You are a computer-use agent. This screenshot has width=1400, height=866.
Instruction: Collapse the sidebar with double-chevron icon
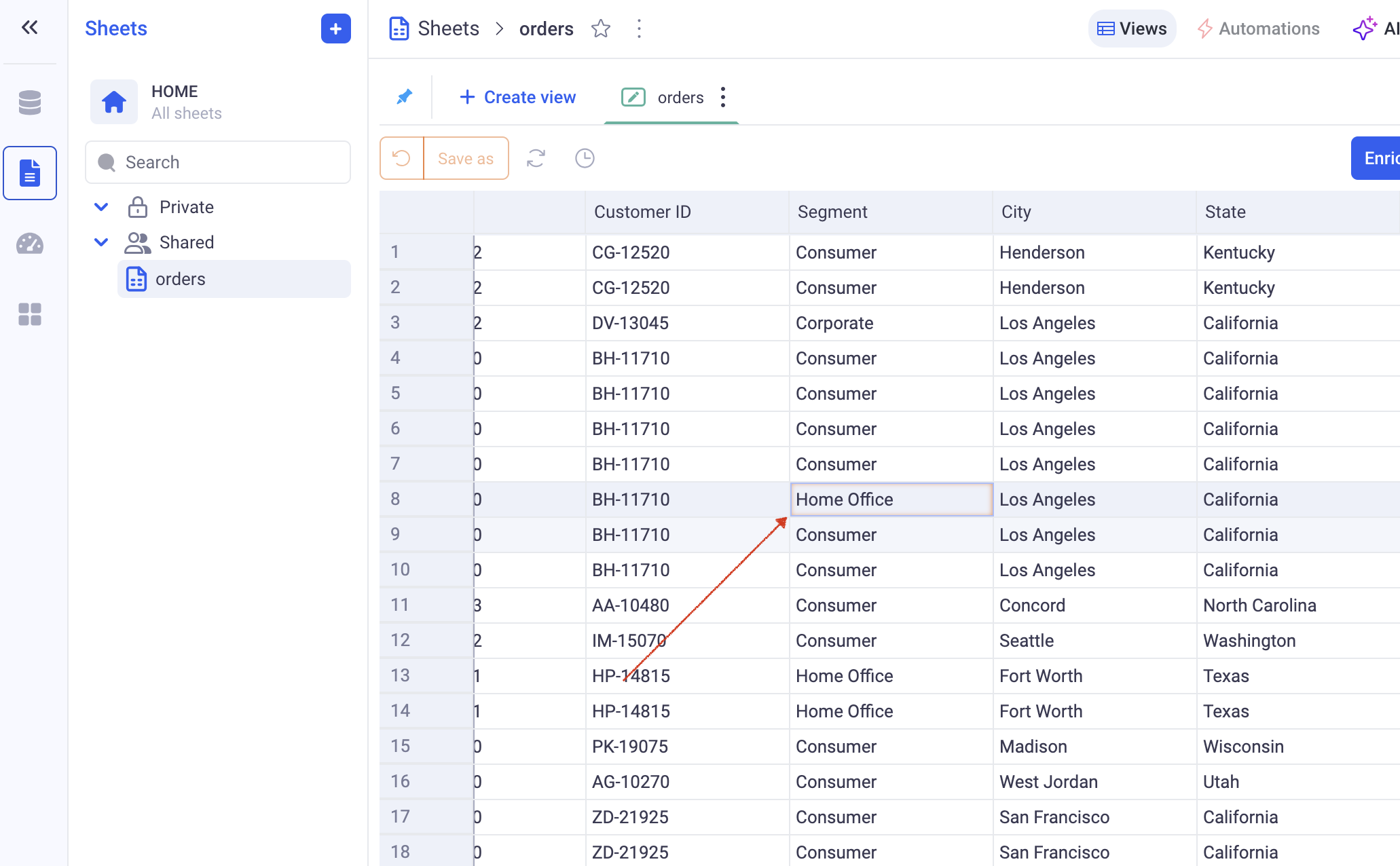click(29, 28)
